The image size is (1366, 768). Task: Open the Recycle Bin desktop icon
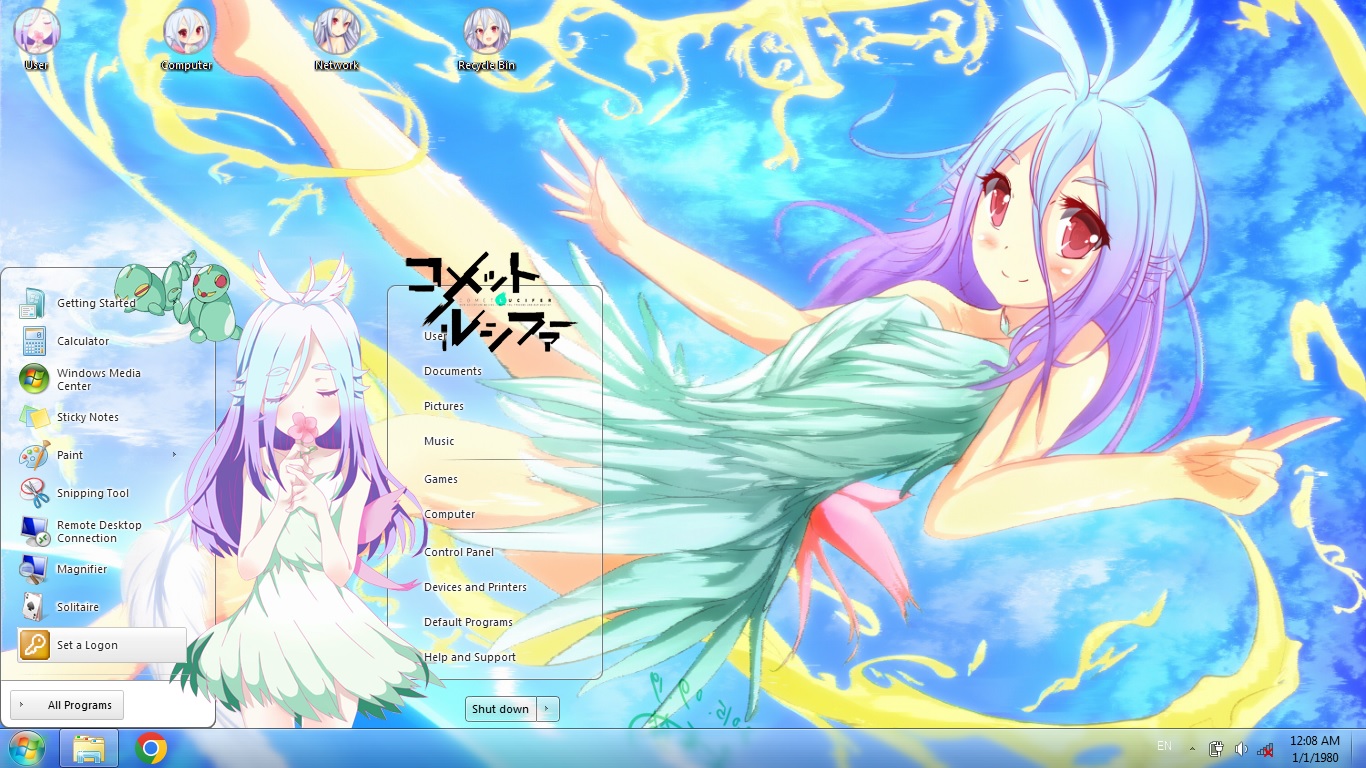tap(487, 40)
